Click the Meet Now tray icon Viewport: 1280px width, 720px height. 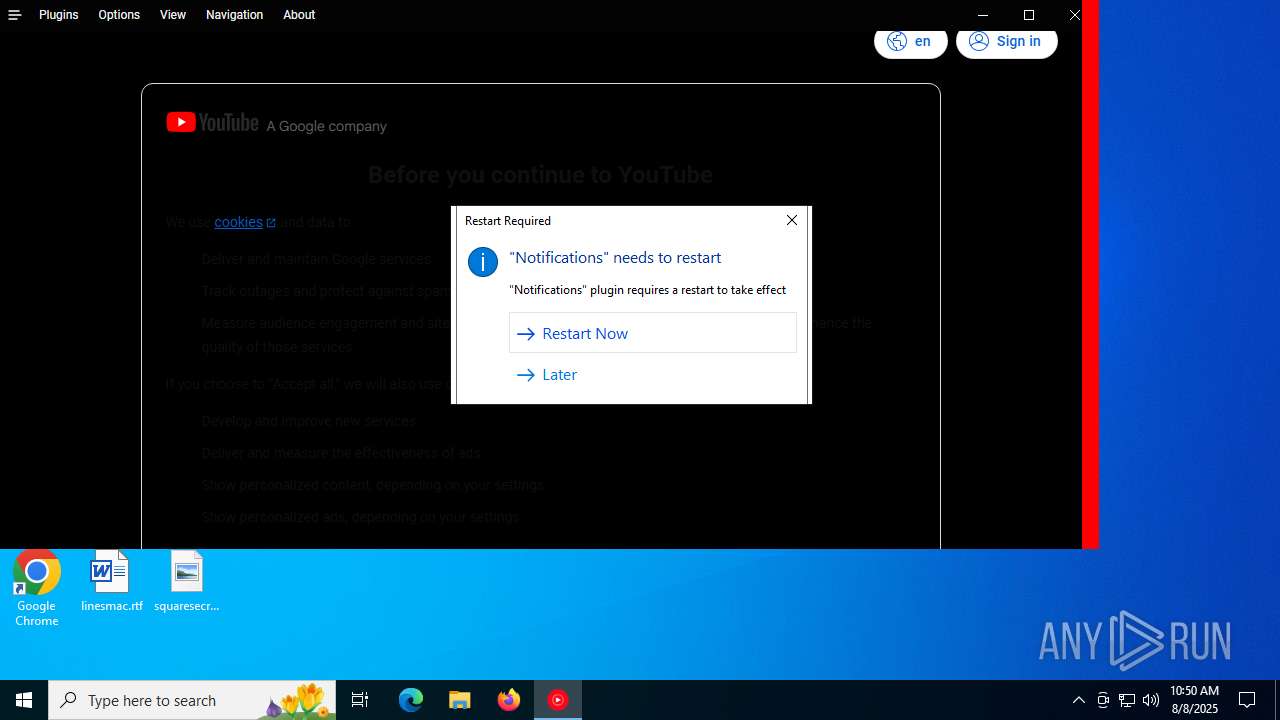point(1103,700)
